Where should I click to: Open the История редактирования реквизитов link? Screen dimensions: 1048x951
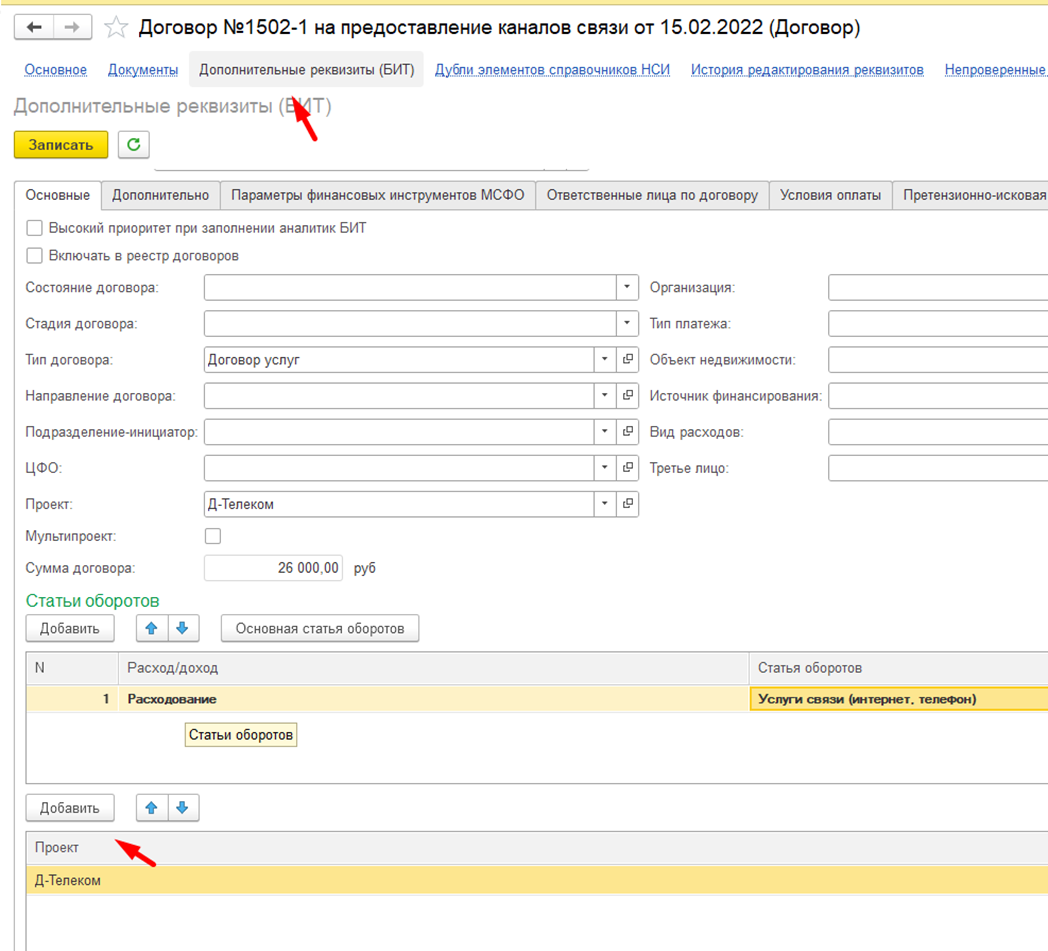point(807,70)
